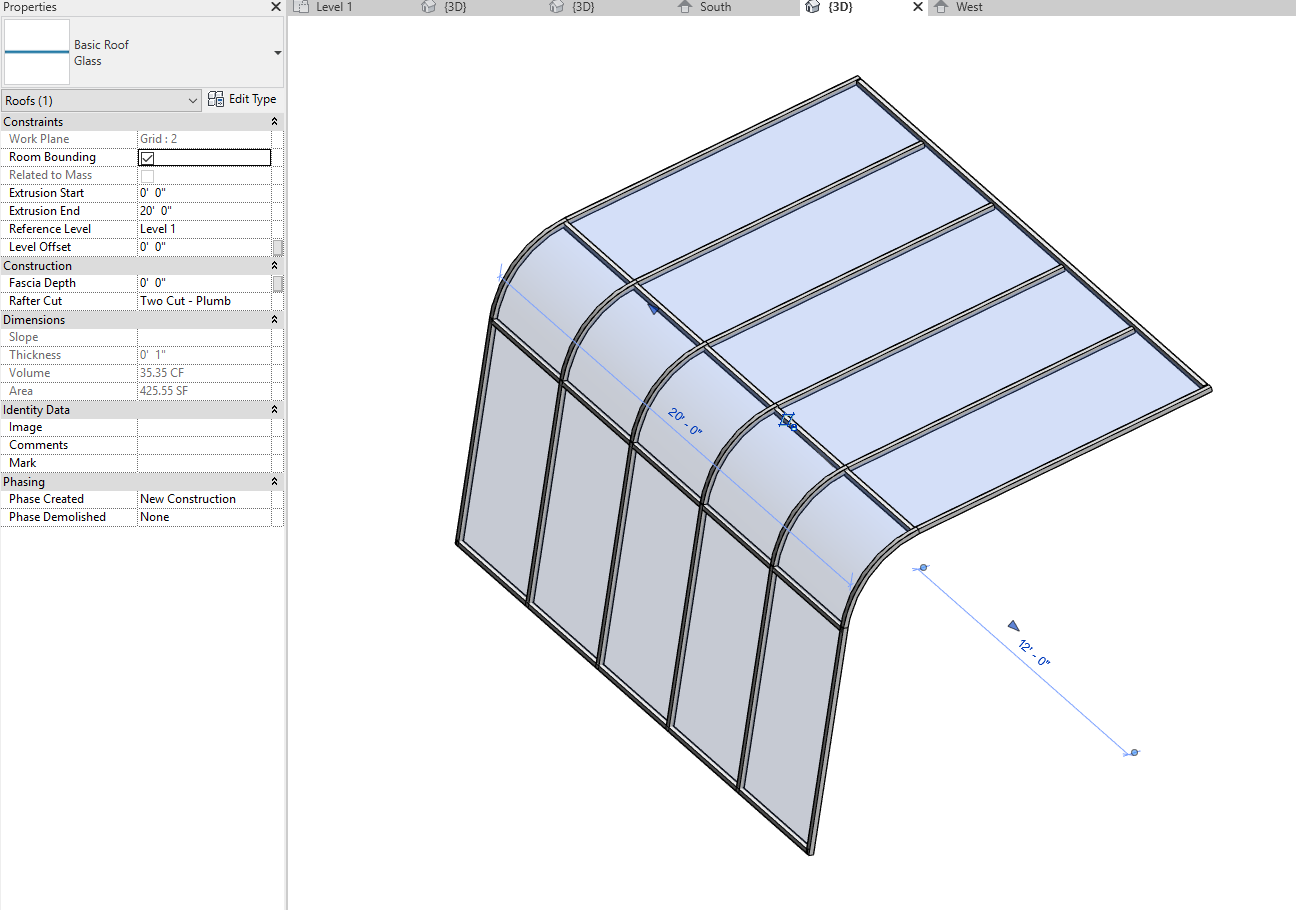Click the elevation marker icon on South tab
Viewport: 1296px width, 910px height.
coord(684,7)
